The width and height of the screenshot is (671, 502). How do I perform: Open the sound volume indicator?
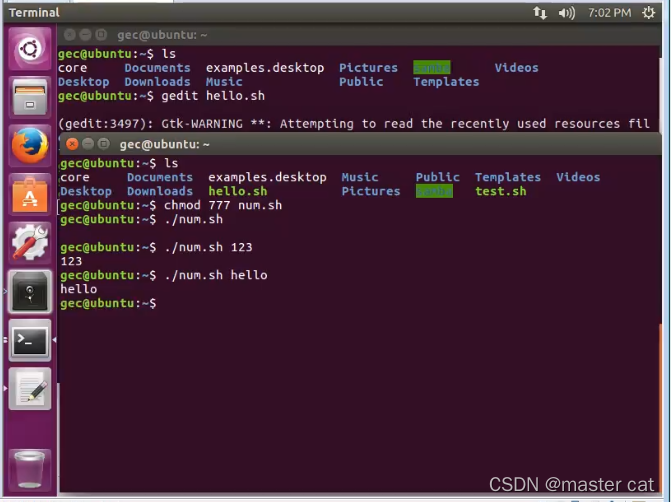(567, 13)
